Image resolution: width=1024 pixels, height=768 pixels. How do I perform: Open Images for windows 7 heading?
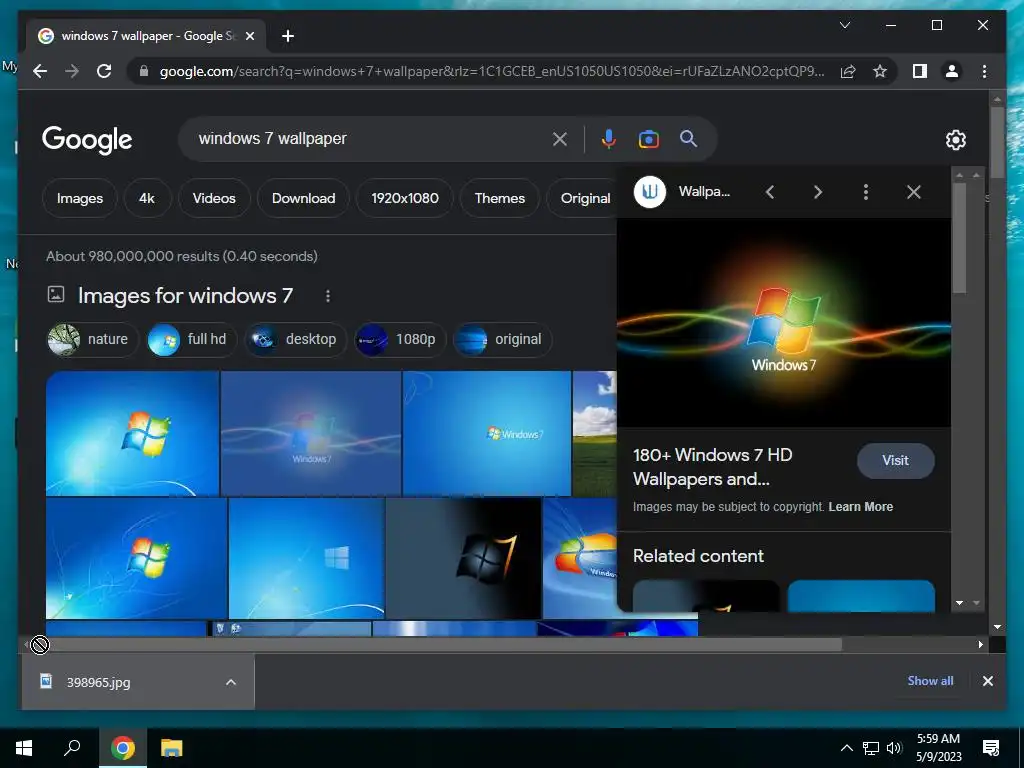[185, 296]
